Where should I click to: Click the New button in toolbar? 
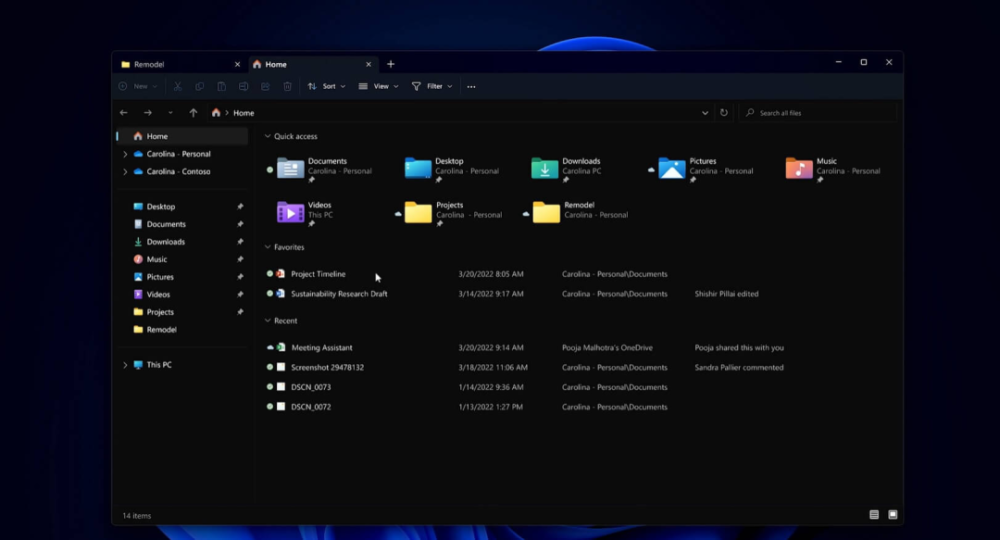(140, 87)
